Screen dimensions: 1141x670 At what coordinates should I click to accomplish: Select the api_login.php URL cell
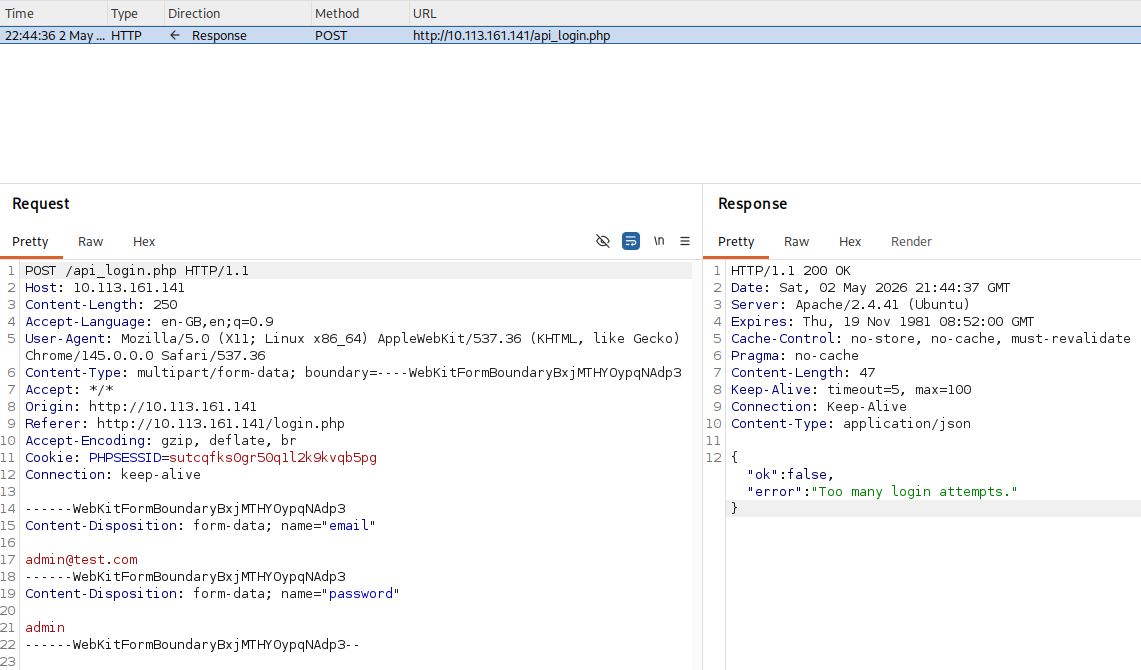coord(512,36)
